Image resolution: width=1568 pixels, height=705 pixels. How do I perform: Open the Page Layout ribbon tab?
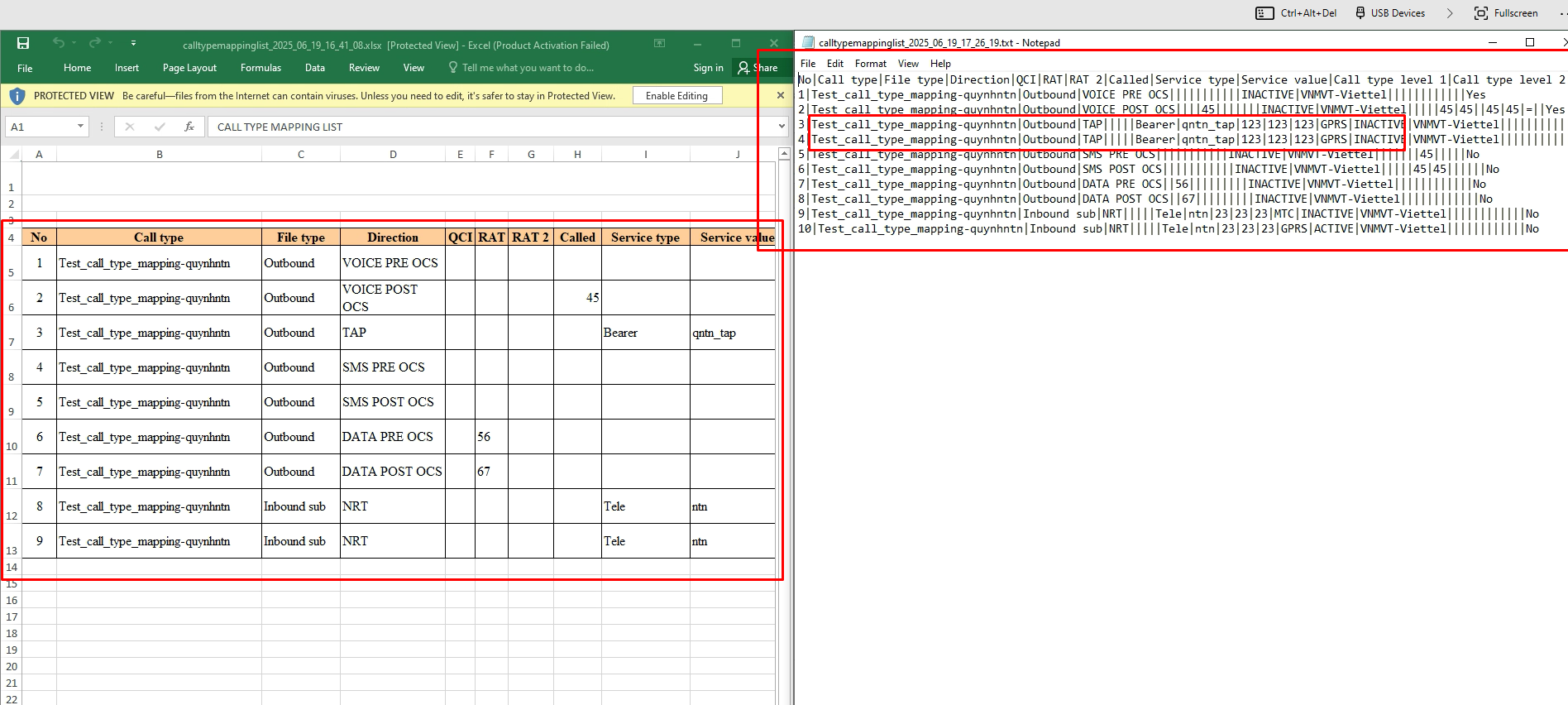coord(189,68)
